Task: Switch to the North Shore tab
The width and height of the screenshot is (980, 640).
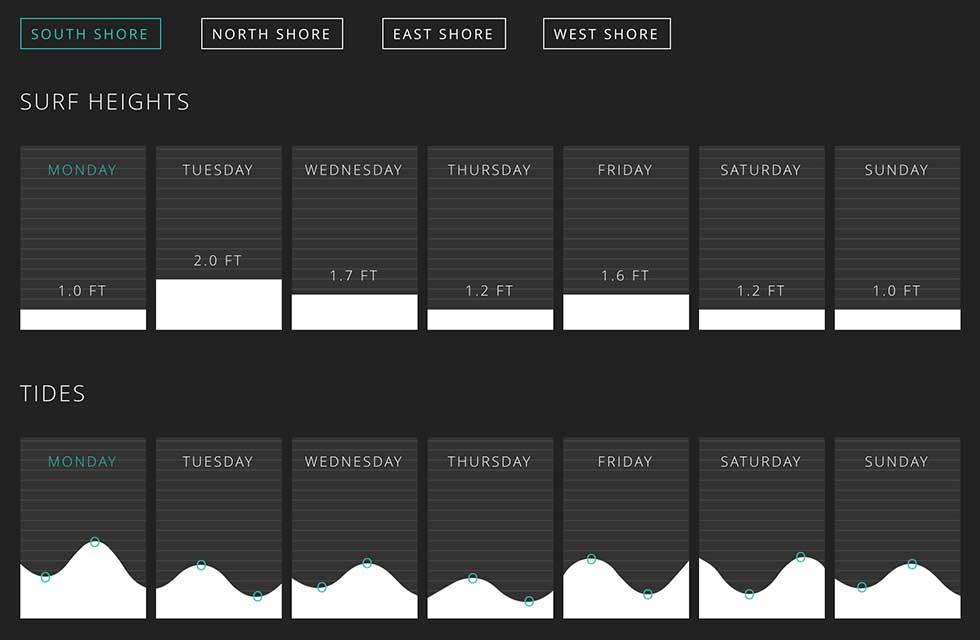Action: tap(271, 34)
